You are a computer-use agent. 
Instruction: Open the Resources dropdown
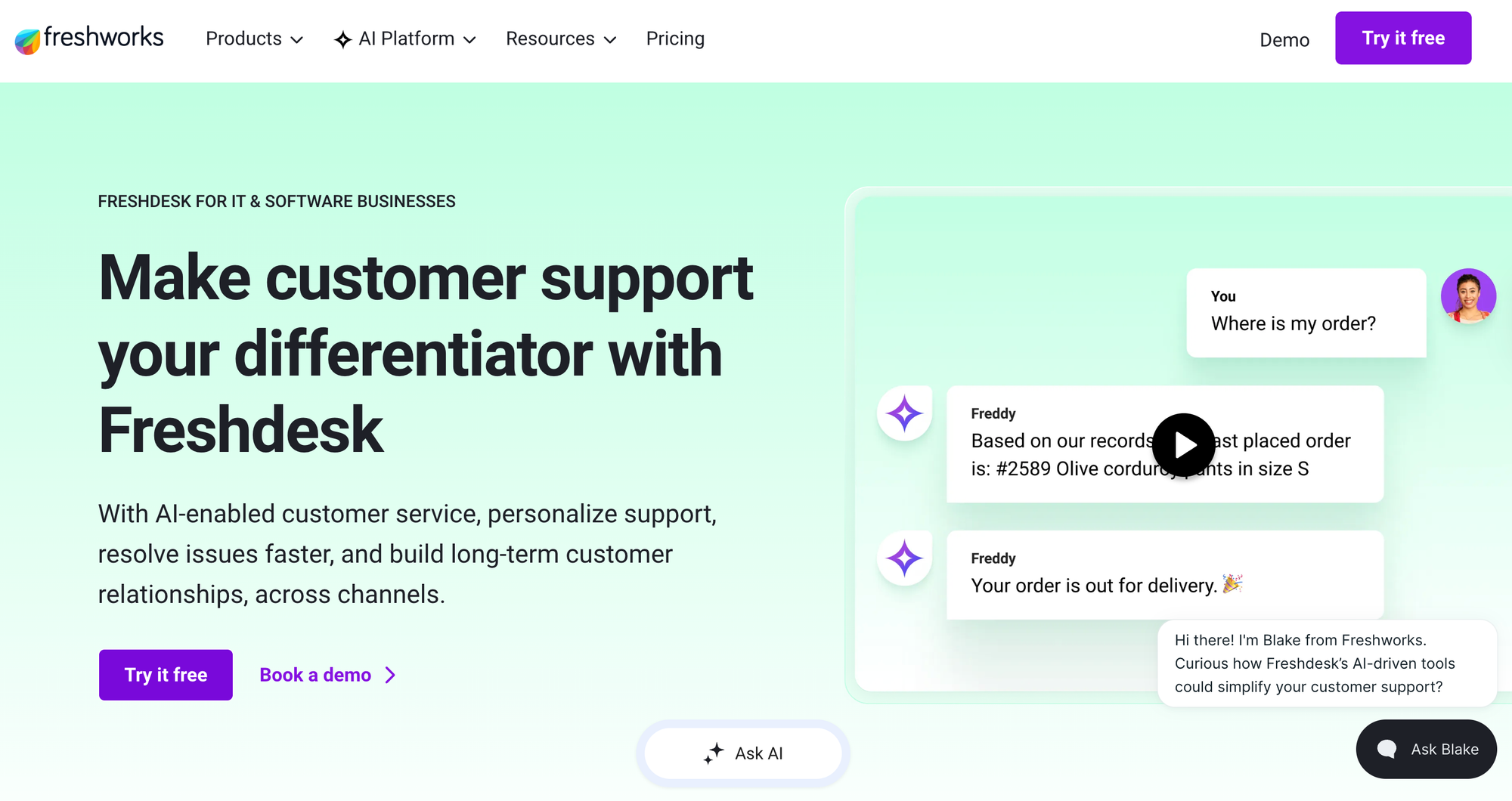pyautogui.click(x=561, y=39)
